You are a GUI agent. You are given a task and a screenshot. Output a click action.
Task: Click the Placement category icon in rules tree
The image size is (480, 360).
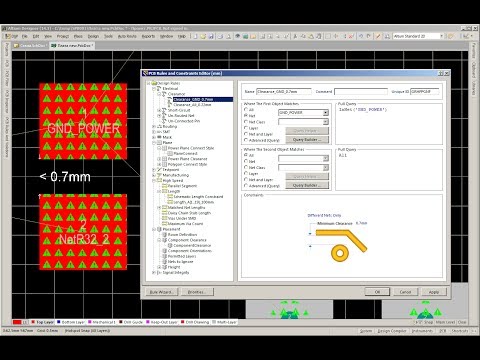(159, 229)
